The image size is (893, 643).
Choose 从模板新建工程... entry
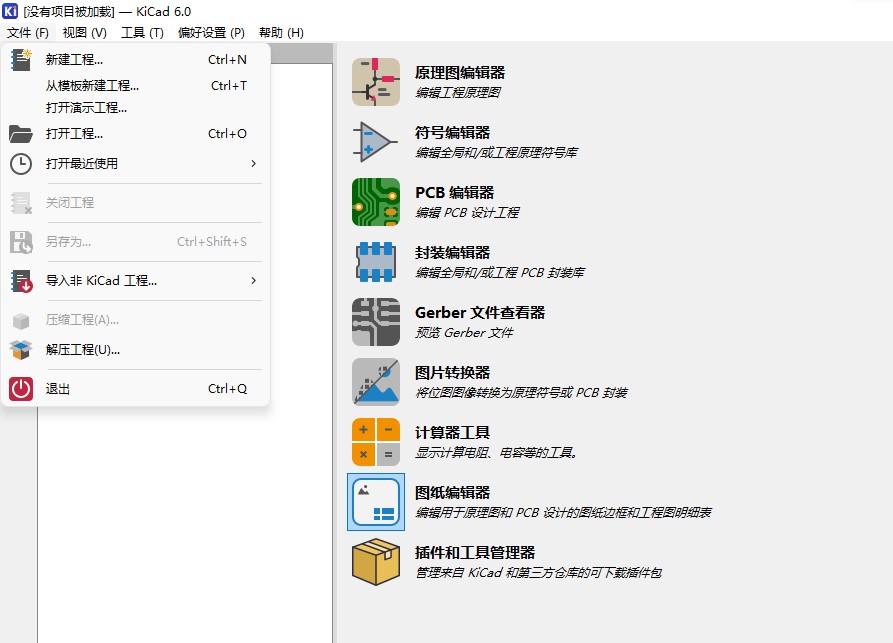click(136, 85)
